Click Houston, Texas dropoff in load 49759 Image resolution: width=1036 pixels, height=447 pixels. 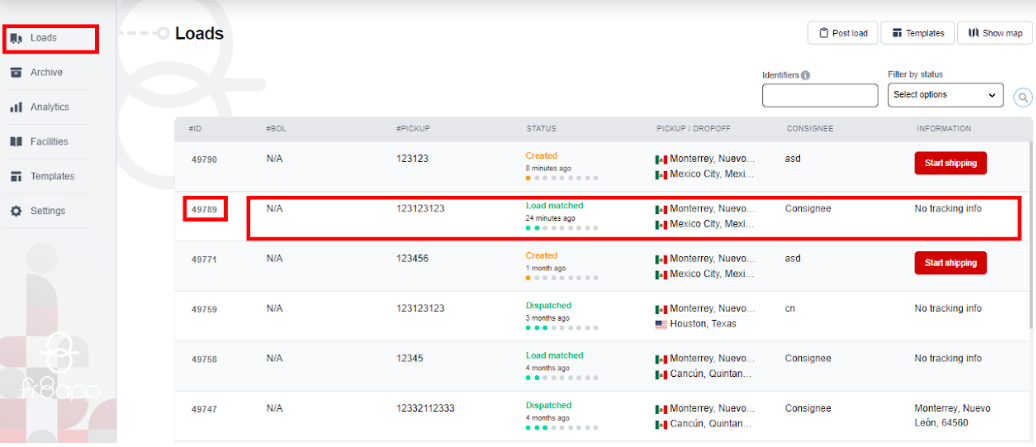pos(703,324)
